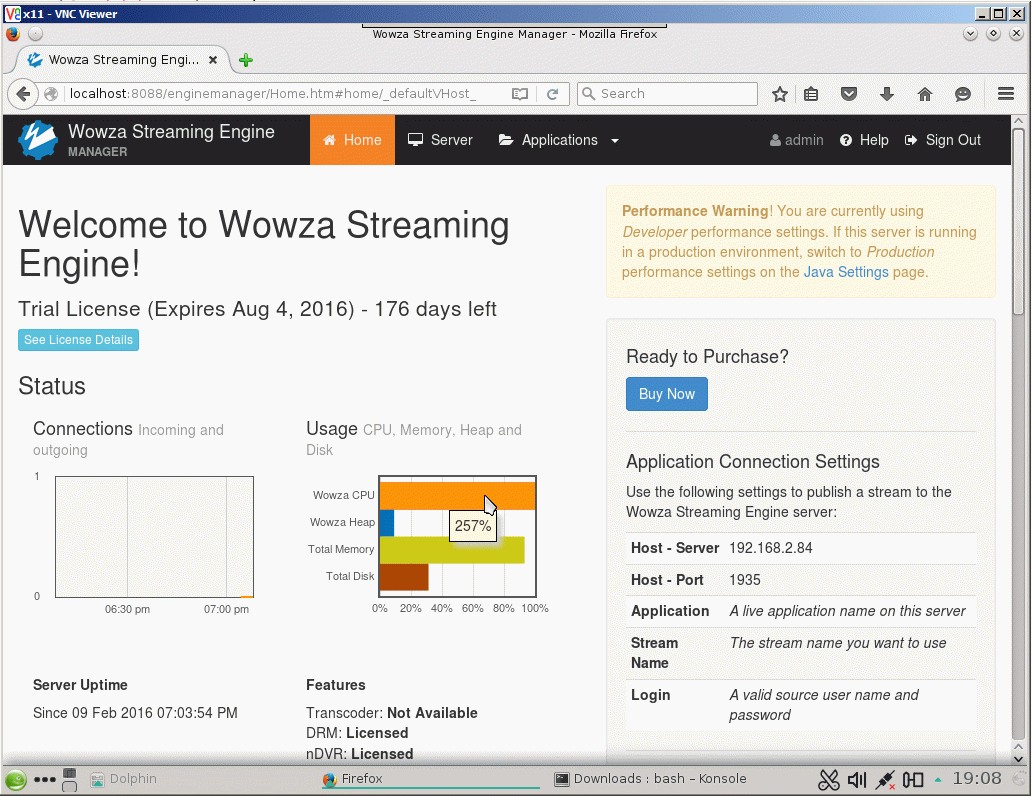Click the blue Wowza Heap usage bar
Viewport: 1032px width, 796px height.
coord(387,523)
